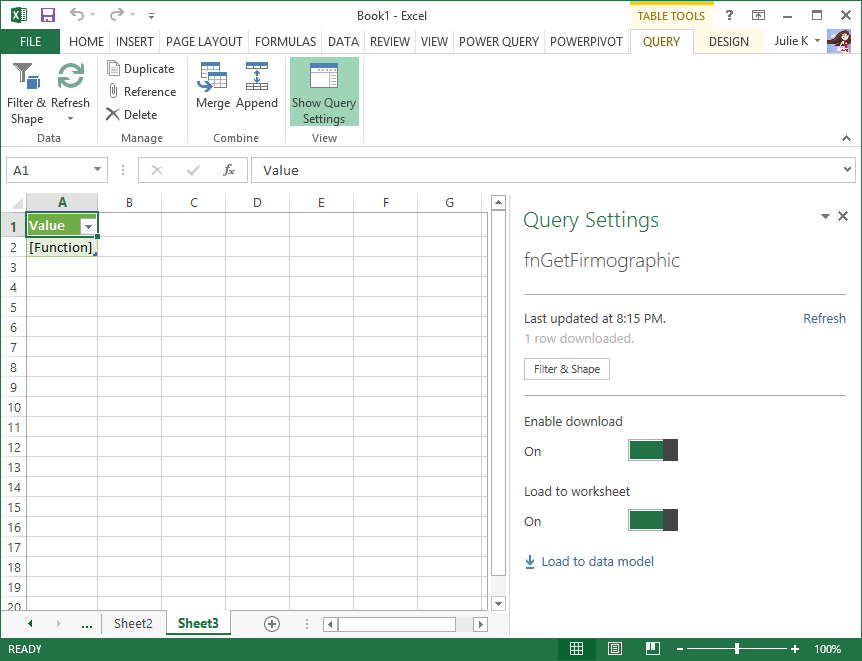Close the Query Settings pane
This screenshot has width=862, height=661.
click(x=843, y=216)
